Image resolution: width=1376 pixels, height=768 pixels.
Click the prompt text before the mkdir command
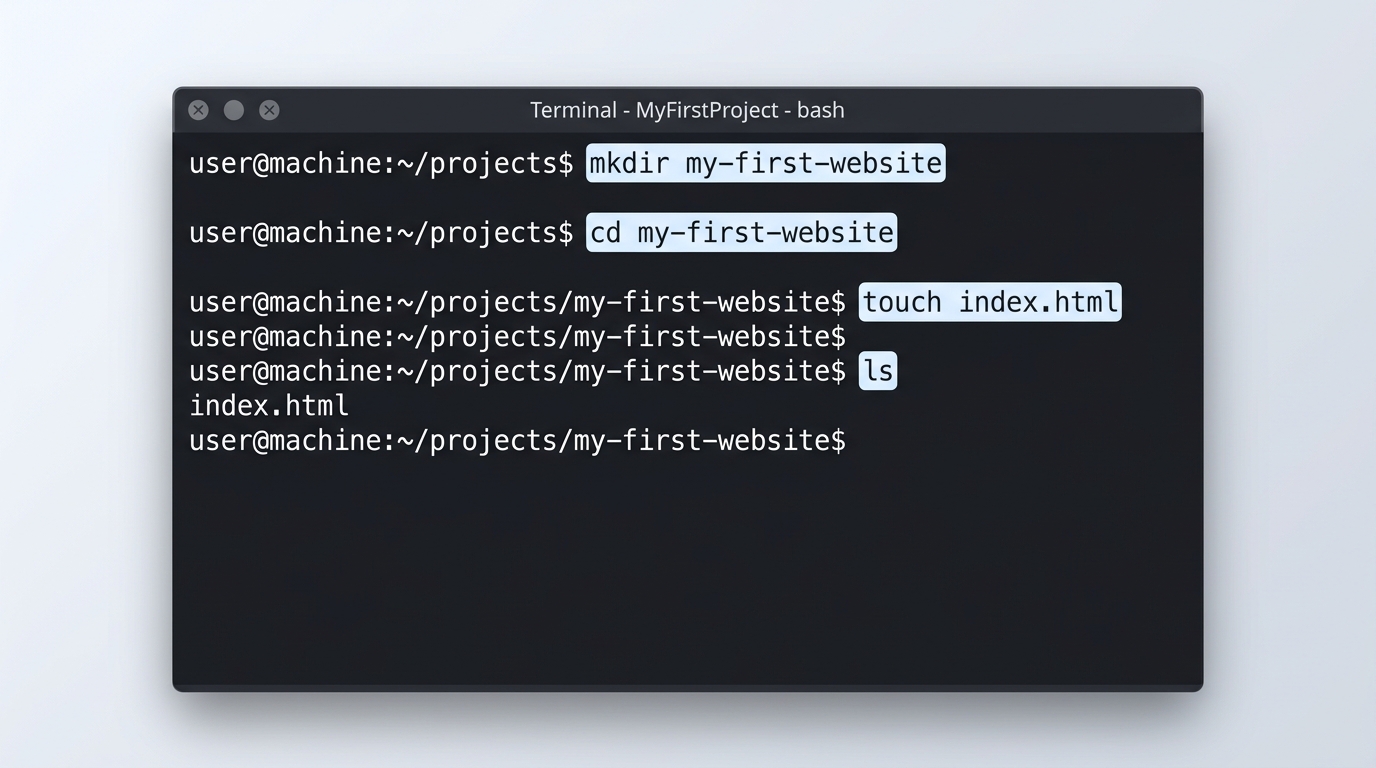click(381, 163)
